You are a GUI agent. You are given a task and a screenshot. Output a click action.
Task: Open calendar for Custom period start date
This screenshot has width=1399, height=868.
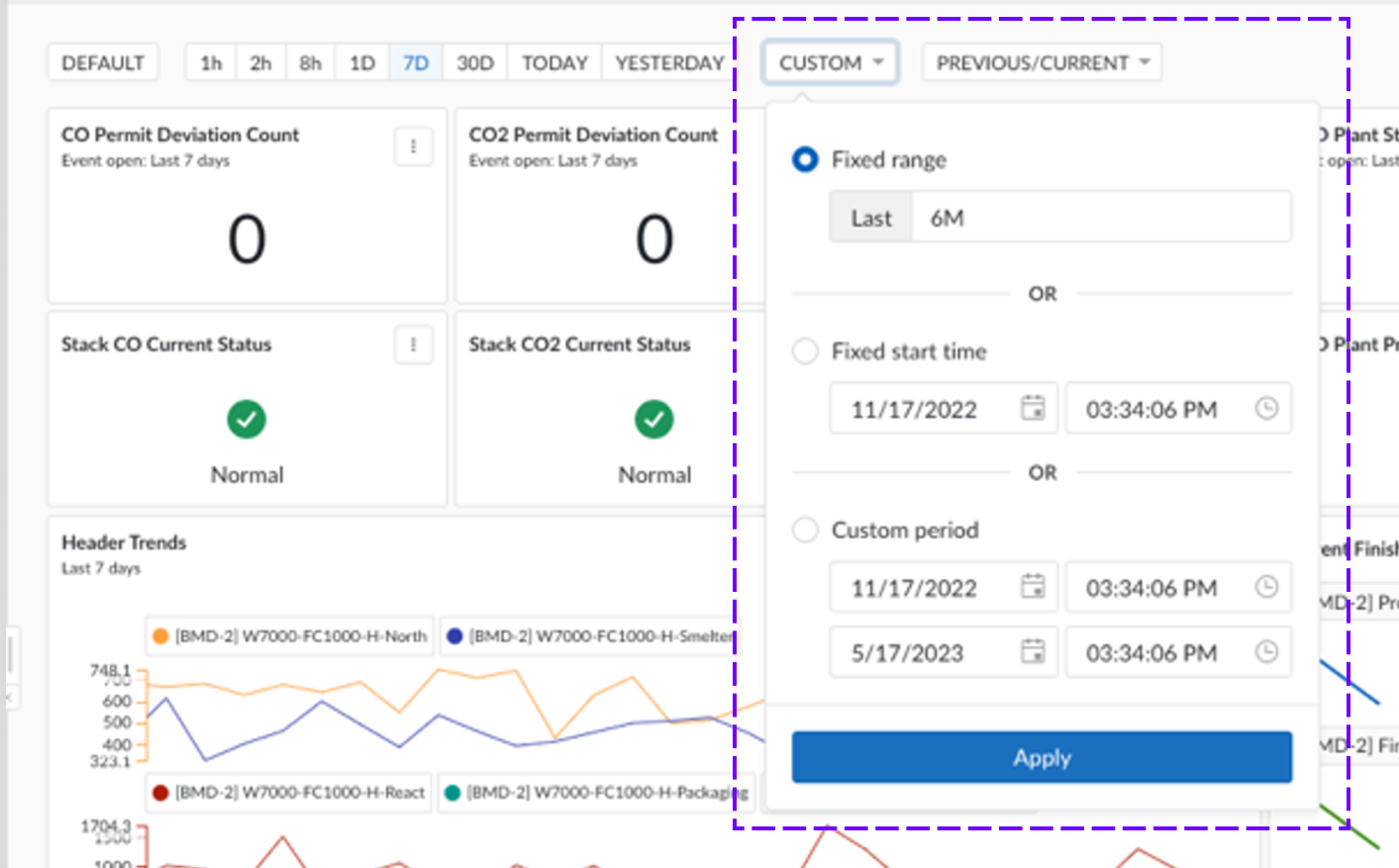pos(1033,587)
